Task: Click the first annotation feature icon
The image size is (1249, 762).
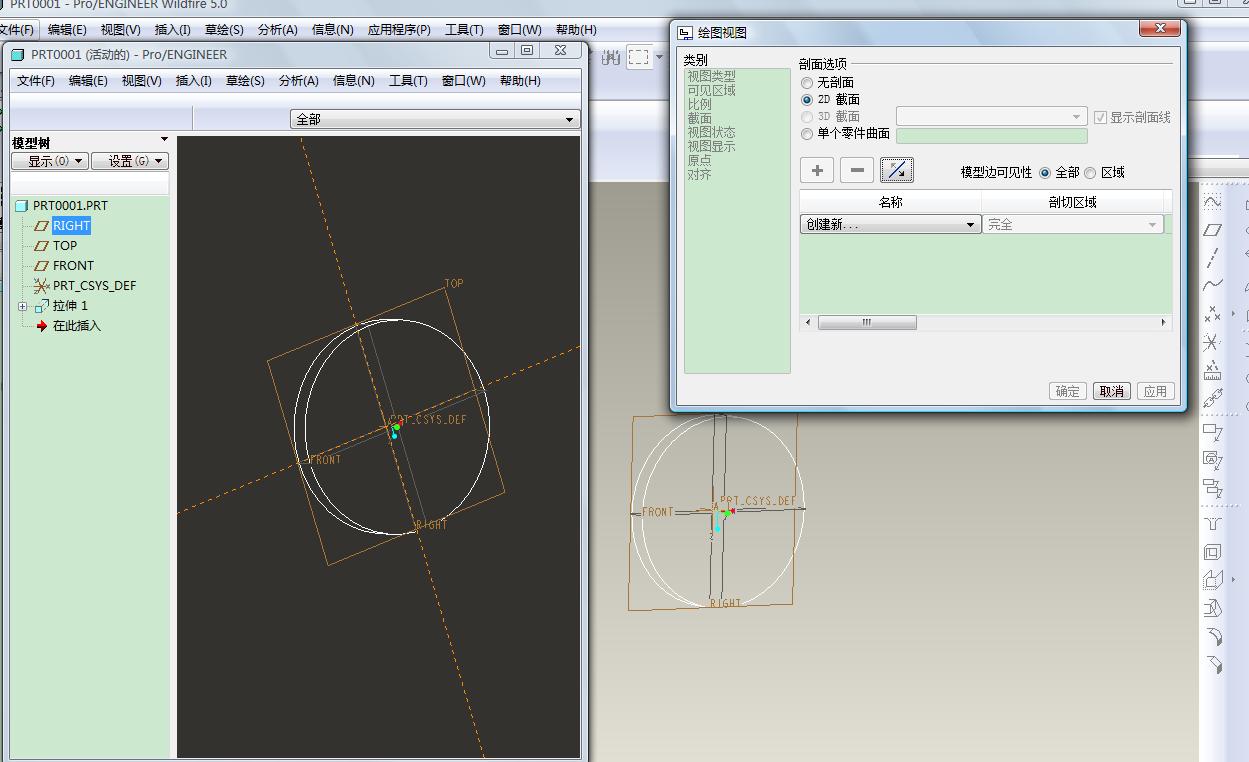Action: [x=1212, y=433]
